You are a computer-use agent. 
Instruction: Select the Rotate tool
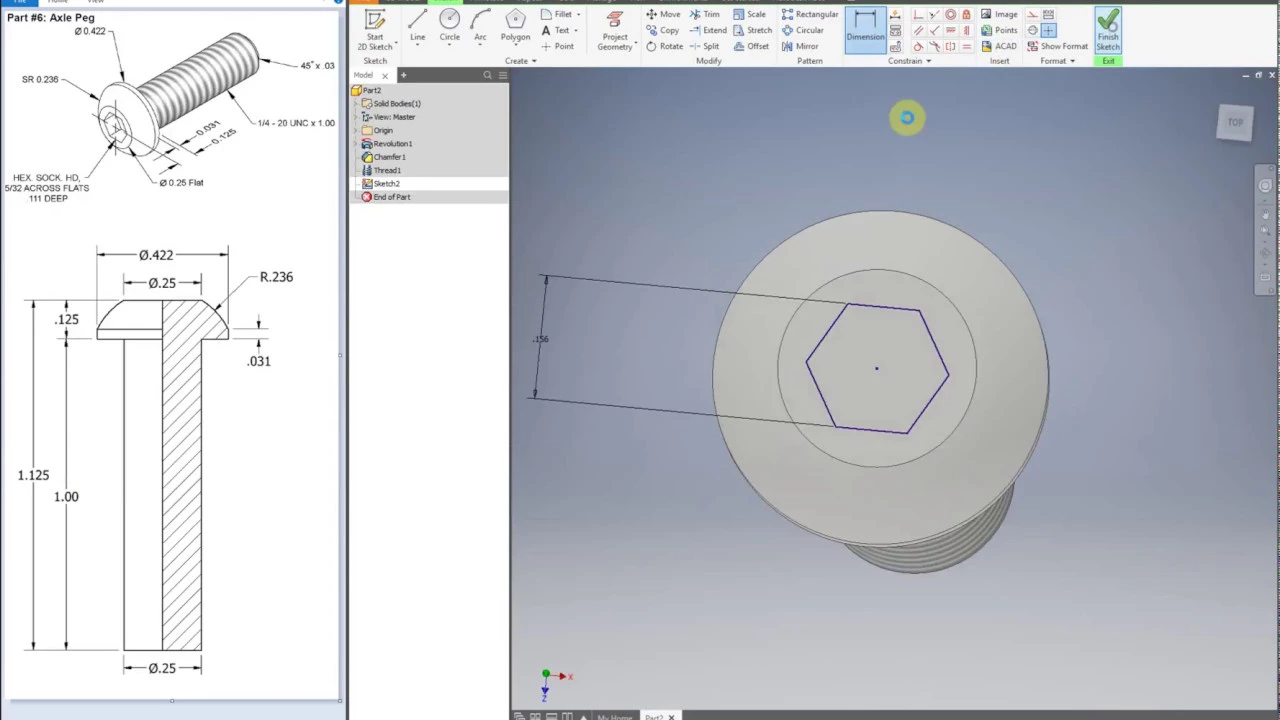point(664,46)
